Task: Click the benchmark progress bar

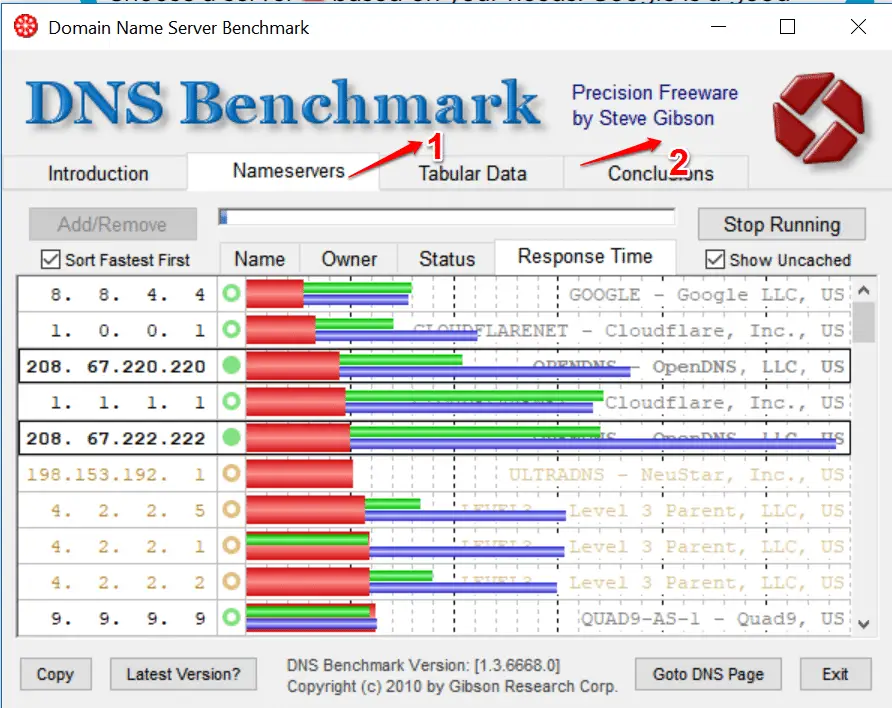Action: pos(447,217)
